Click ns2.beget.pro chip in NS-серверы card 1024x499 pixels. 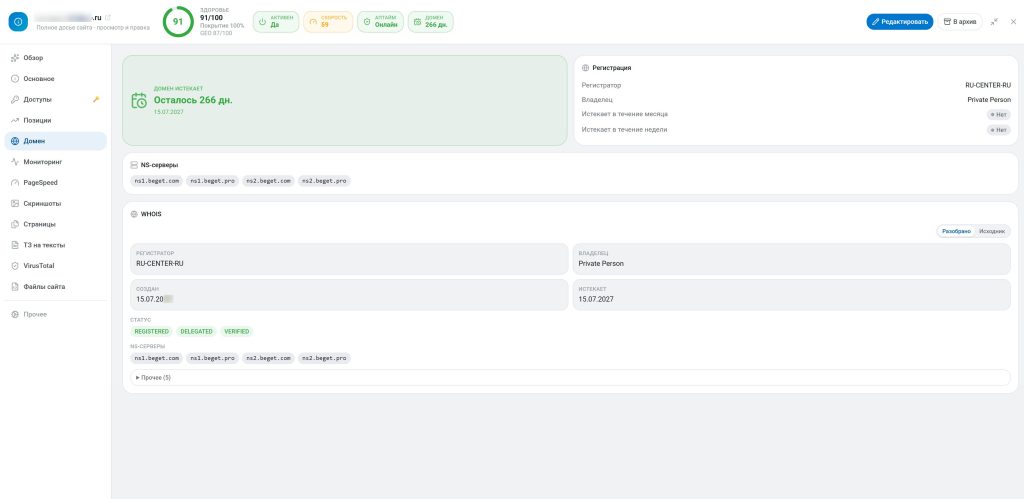click(x=325, y=181)
